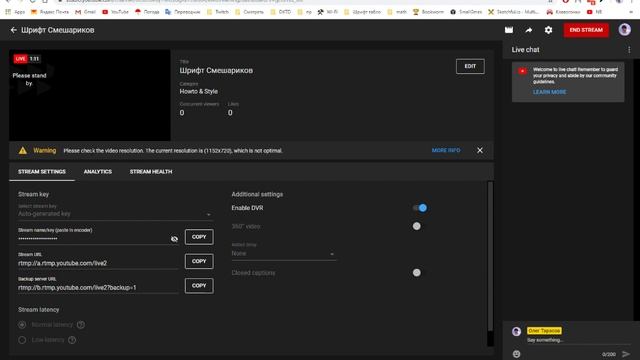Open the Wi-Fi bookmark
640x360 pixels.
pyautogui.click(x=327, y=12)
